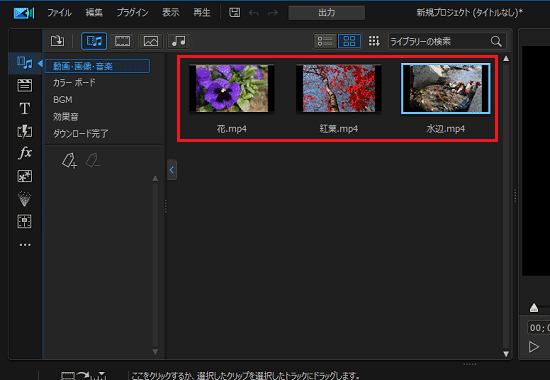Switch to detail list view
550x380 pixels.
[325, 41]
